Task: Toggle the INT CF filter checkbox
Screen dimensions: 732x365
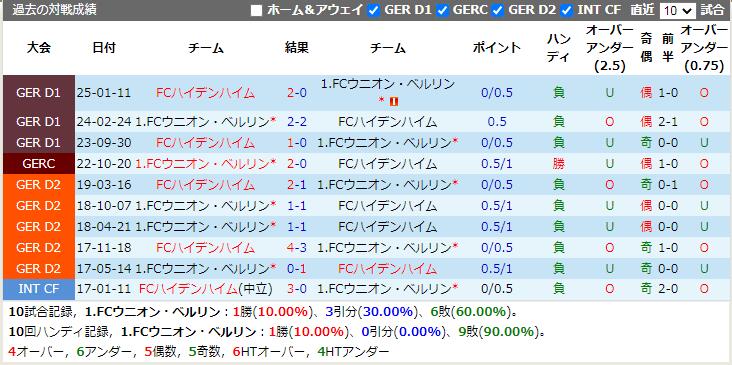Action: (x=567, y=11)
